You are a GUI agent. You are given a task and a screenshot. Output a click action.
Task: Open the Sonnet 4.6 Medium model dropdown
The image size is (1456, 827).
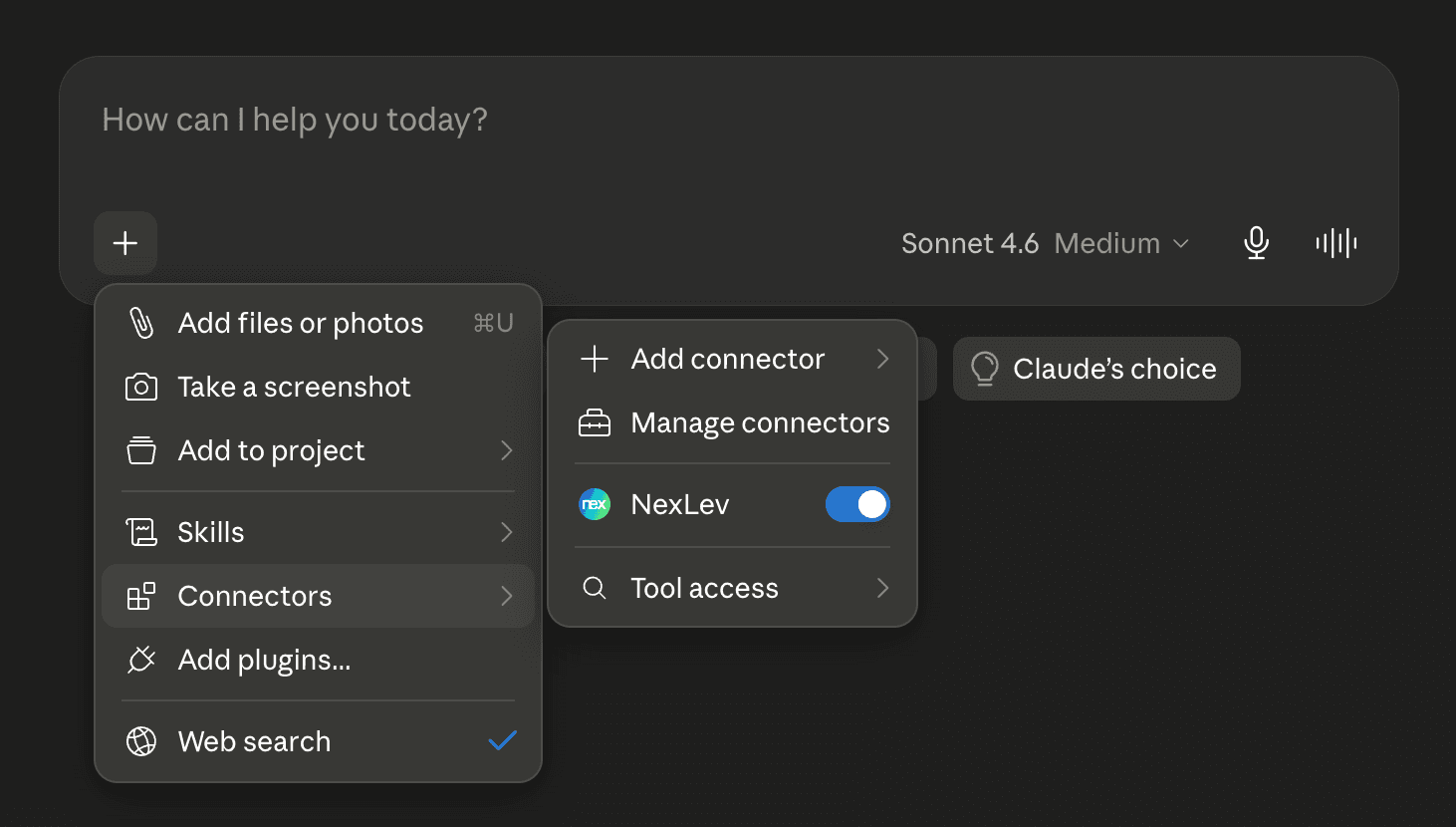click(1045, 243)
